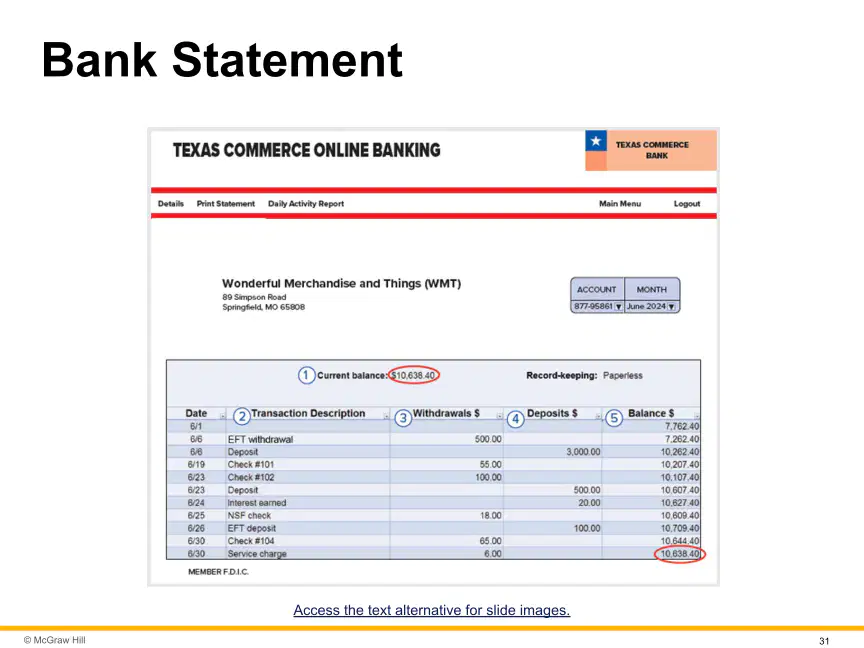Select the 'NSF check' transaction description
The width and height of the screenshot is (864, 648).
pyautogui.click(x=249, y=515)
